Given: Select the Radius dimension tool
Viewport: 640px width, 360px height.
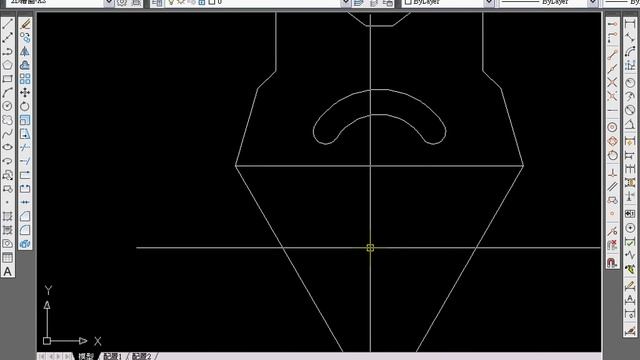Looking at the screenshot, I should coord(630,82).
